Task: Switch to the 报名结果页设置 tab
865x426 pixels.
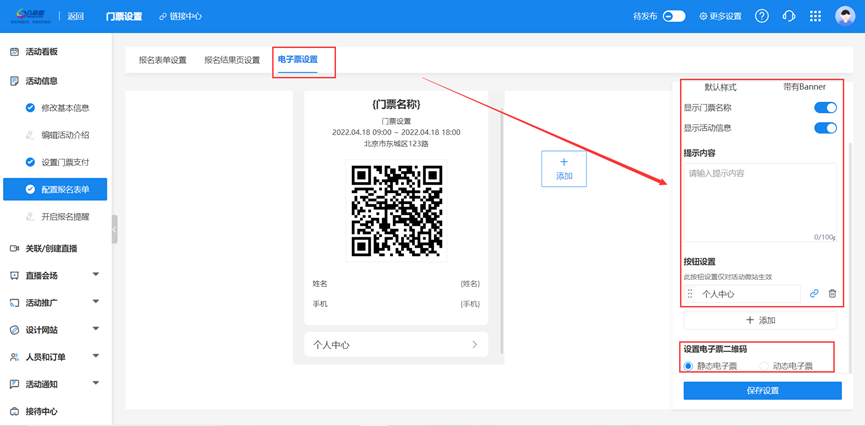Action: click(x=232, y=60)
